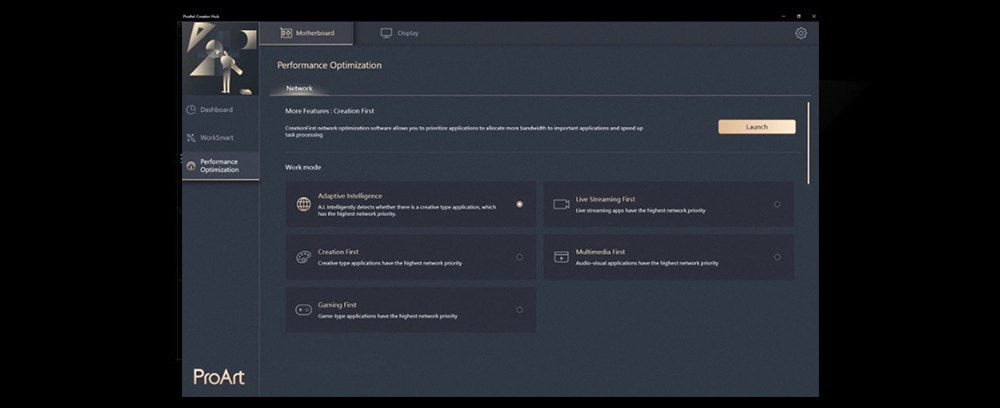Open WorkSmart in the sidebar
The width and height of the screenshot is (1000, 408).
(220, 138)
